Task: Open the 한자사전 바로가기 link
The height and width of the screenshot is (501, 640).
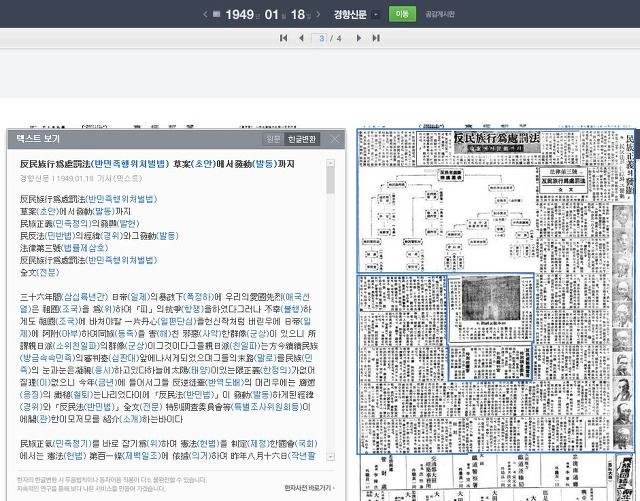Action: pos(309,488)
